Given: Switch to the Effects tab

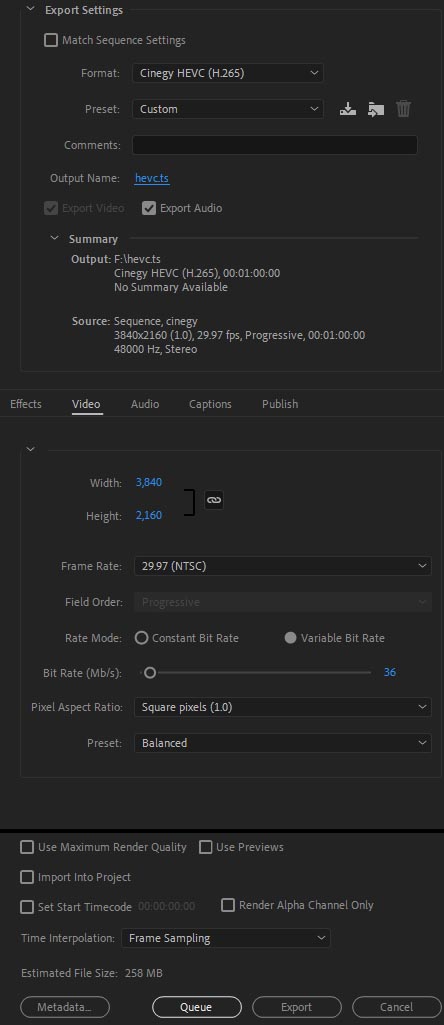Looking at the screenshot, I should click(26, 404).
